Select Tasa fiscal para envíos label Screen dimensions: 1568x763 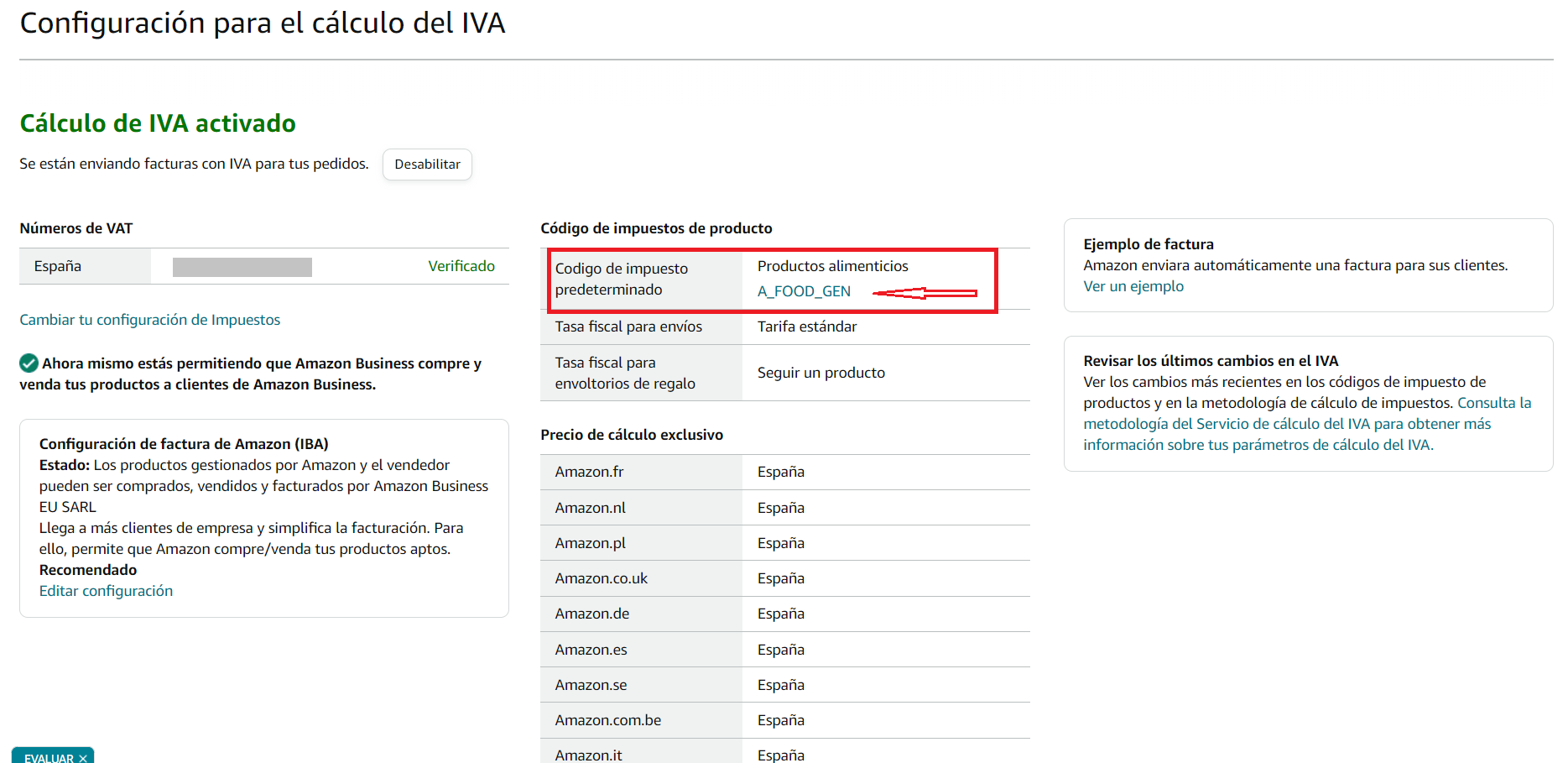click(x=628, y=327)
